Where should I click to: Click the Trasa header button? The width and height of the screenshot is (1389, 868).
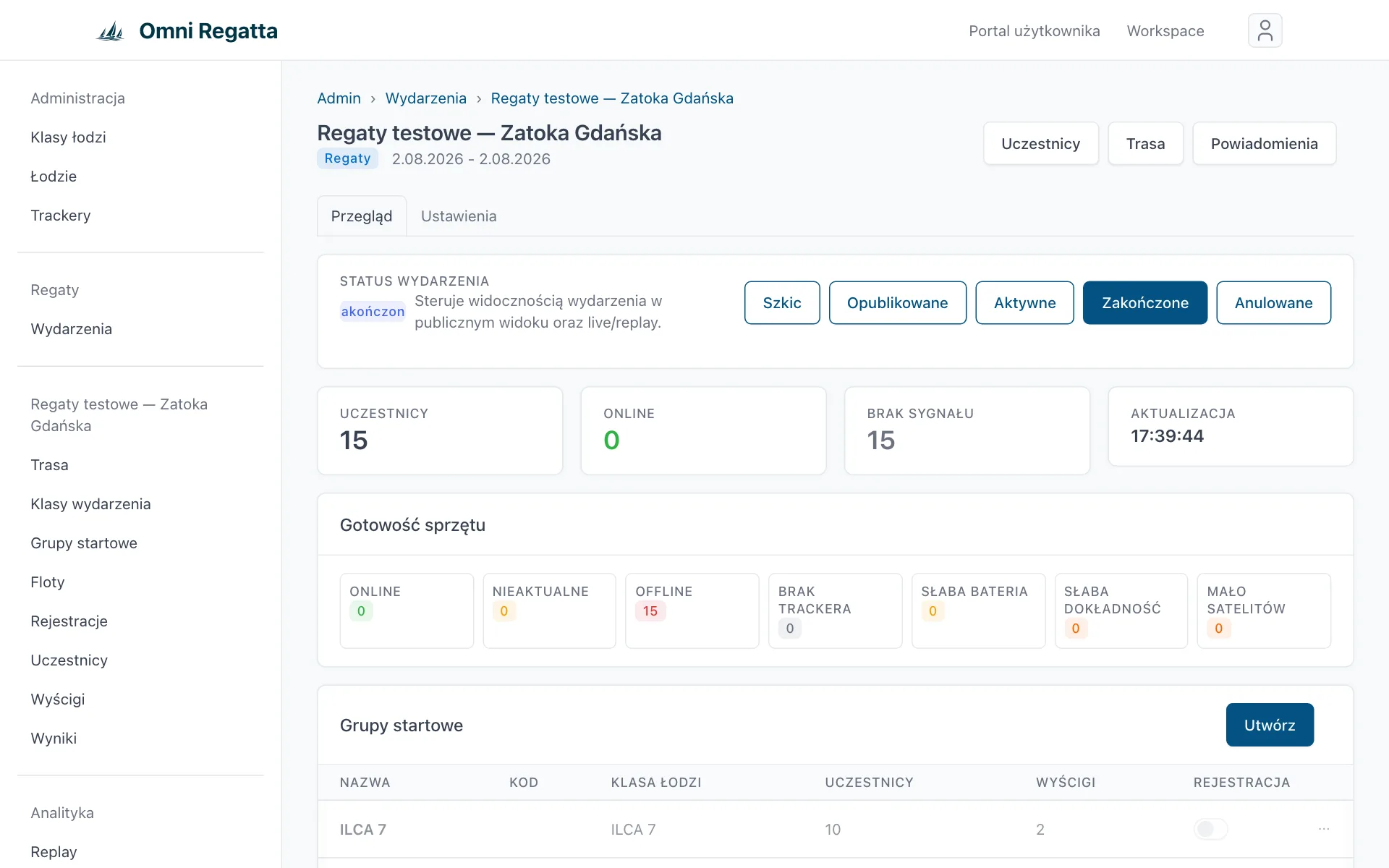(1145, 144)
